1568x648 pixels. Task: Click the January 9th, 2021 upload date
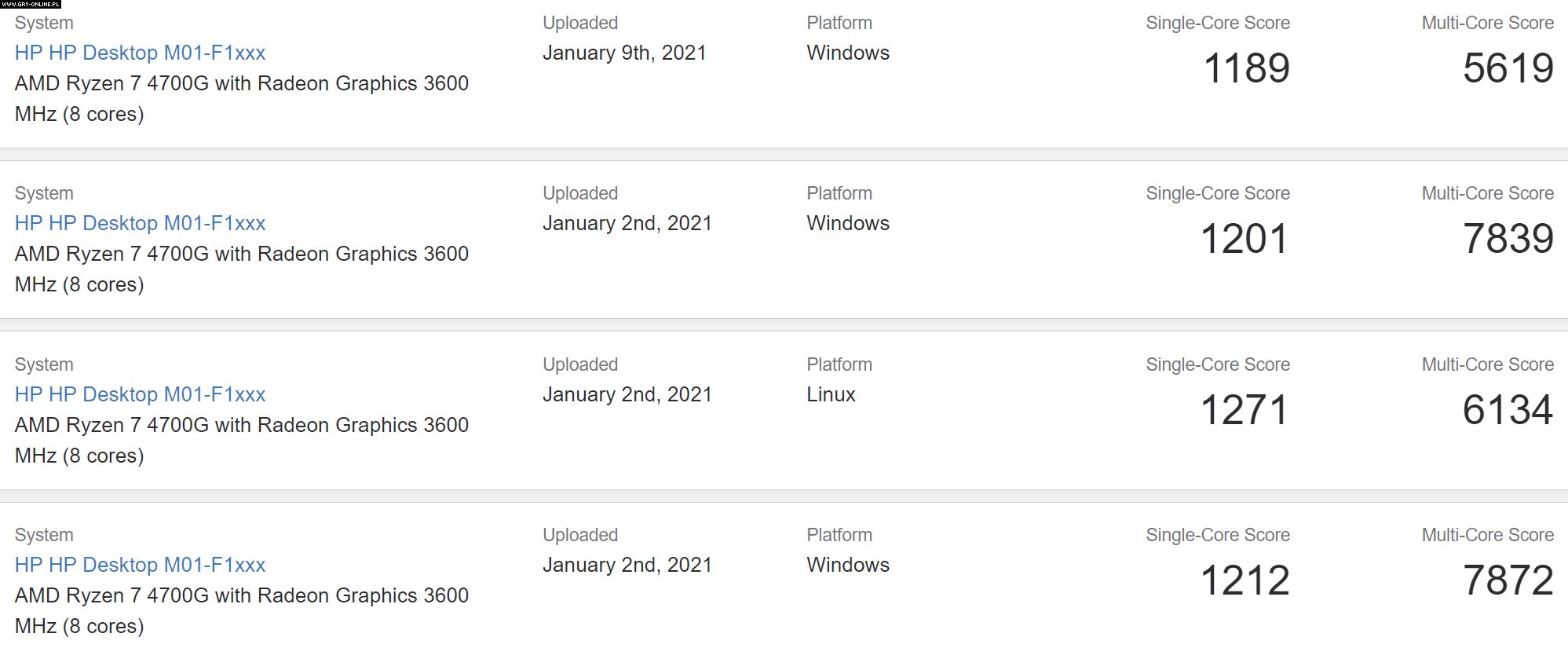pos(624,53)
